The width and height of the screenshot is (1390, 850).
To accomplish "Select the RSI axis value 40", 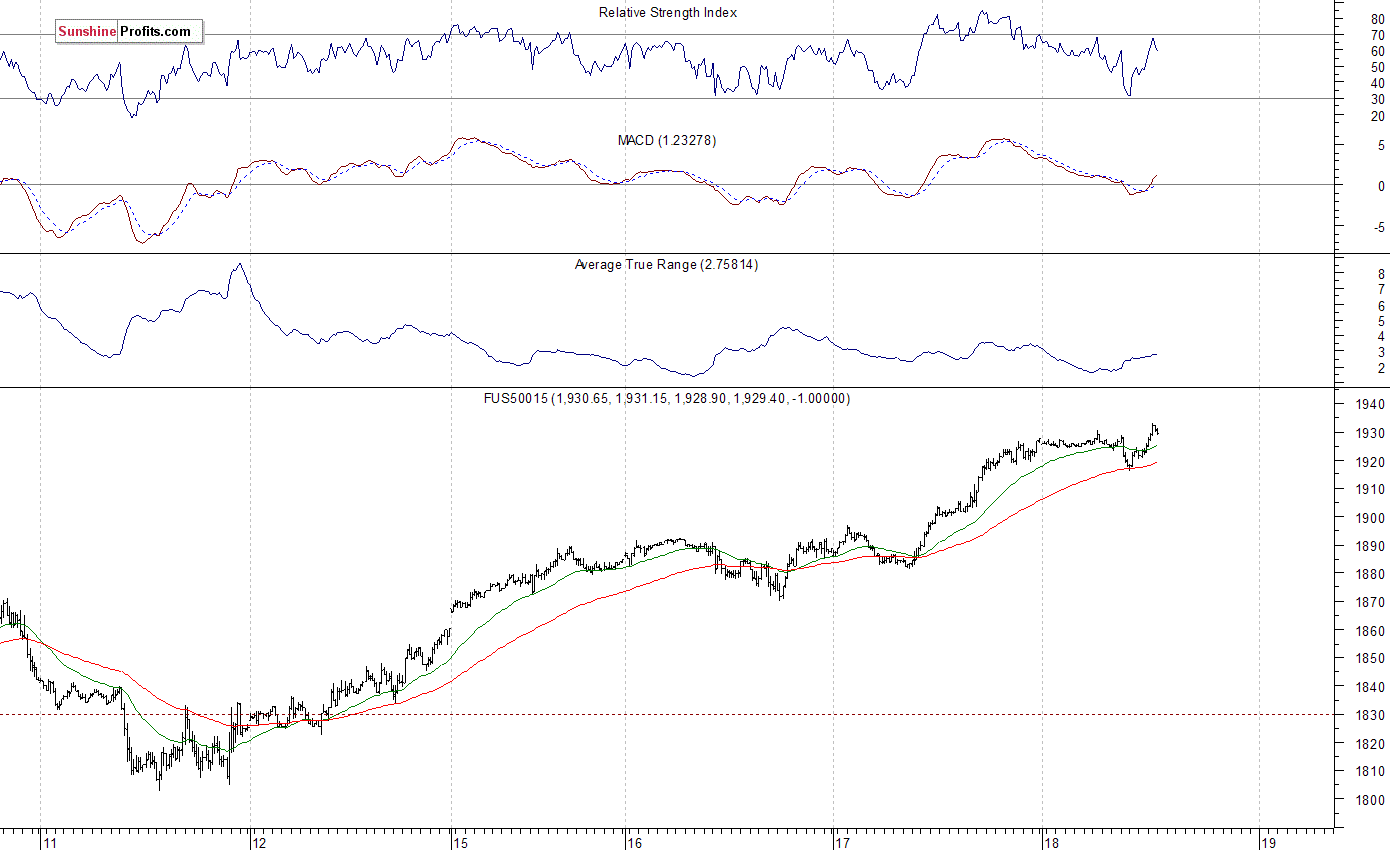I will 1377,84.
